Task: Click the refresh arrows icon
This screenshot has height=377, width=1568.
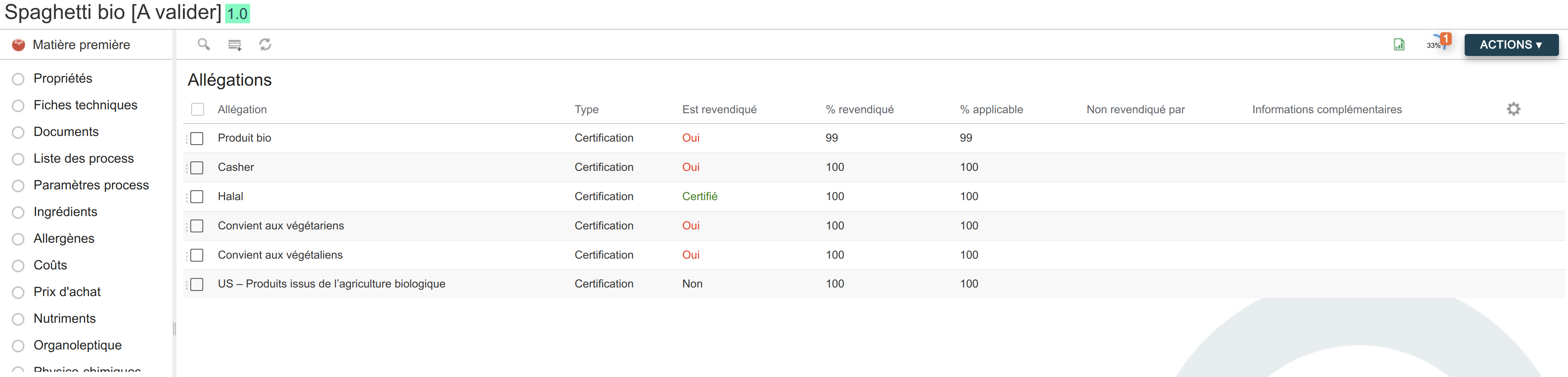Action: tap(265, 44)
